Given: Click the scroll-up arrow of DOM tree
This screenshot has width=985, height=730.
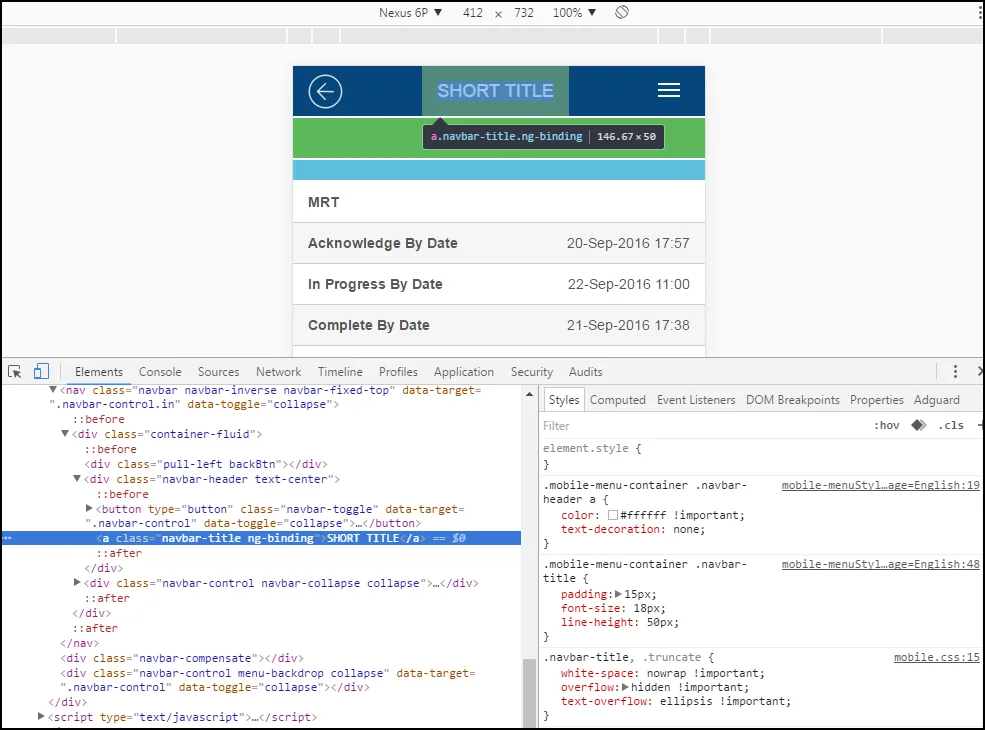Looking at the screenshot, I should point(530,394).
